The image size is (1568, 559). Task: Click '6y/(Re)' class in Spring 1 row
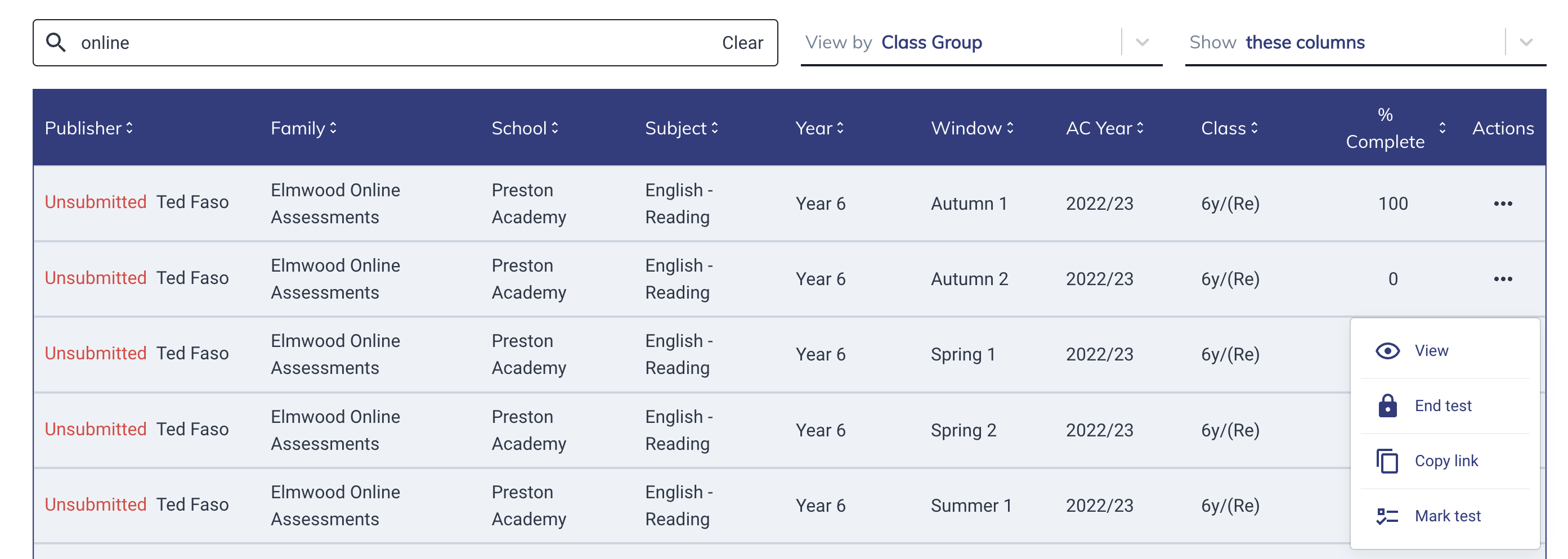(x=1230, y=354)
